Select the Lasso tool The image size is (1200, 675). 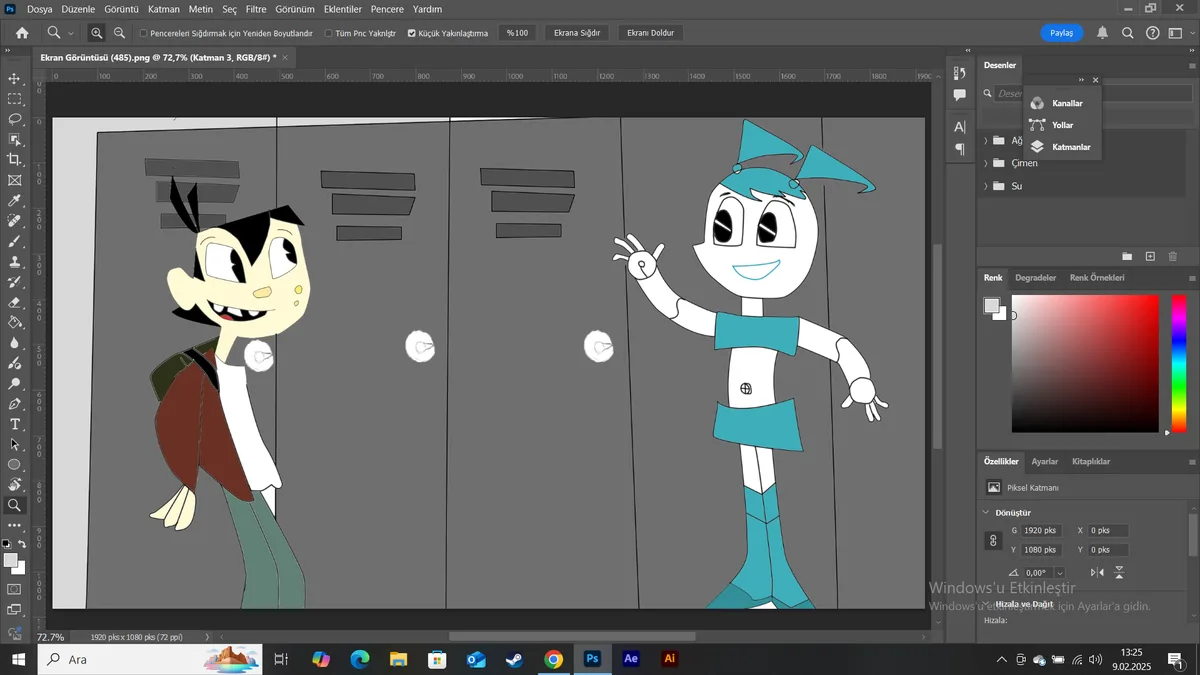14,119
